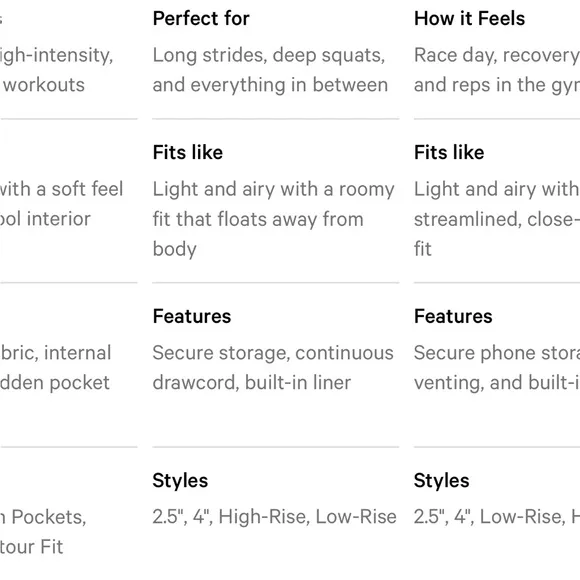Click the right column 'Fits like' heading
This screenshot has height=580, width=580.
(449, 152)
